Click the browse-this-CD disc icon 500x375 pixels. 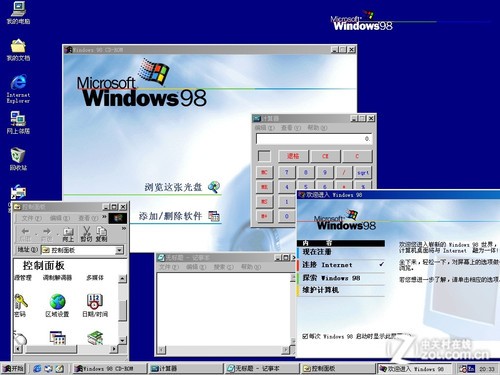214,187
